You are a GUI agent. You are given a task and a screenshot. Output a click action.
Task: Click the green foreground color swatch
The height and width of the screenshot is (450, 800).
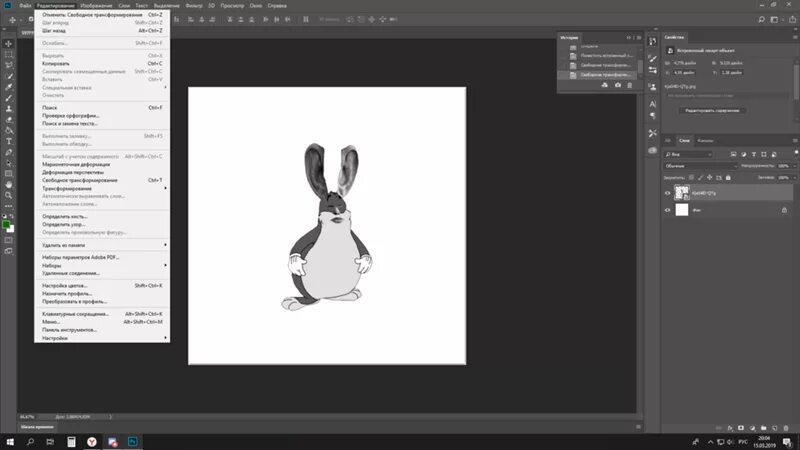6,224
